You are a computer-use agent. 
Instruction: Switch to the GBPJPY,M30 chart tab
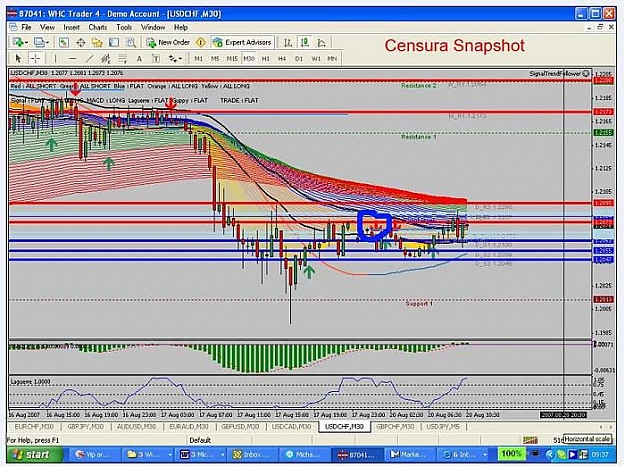coord(85,427)
